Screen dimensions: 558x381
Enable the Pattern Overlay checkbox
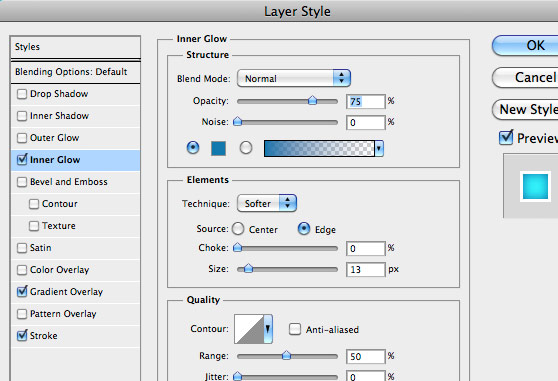[22, 314]
